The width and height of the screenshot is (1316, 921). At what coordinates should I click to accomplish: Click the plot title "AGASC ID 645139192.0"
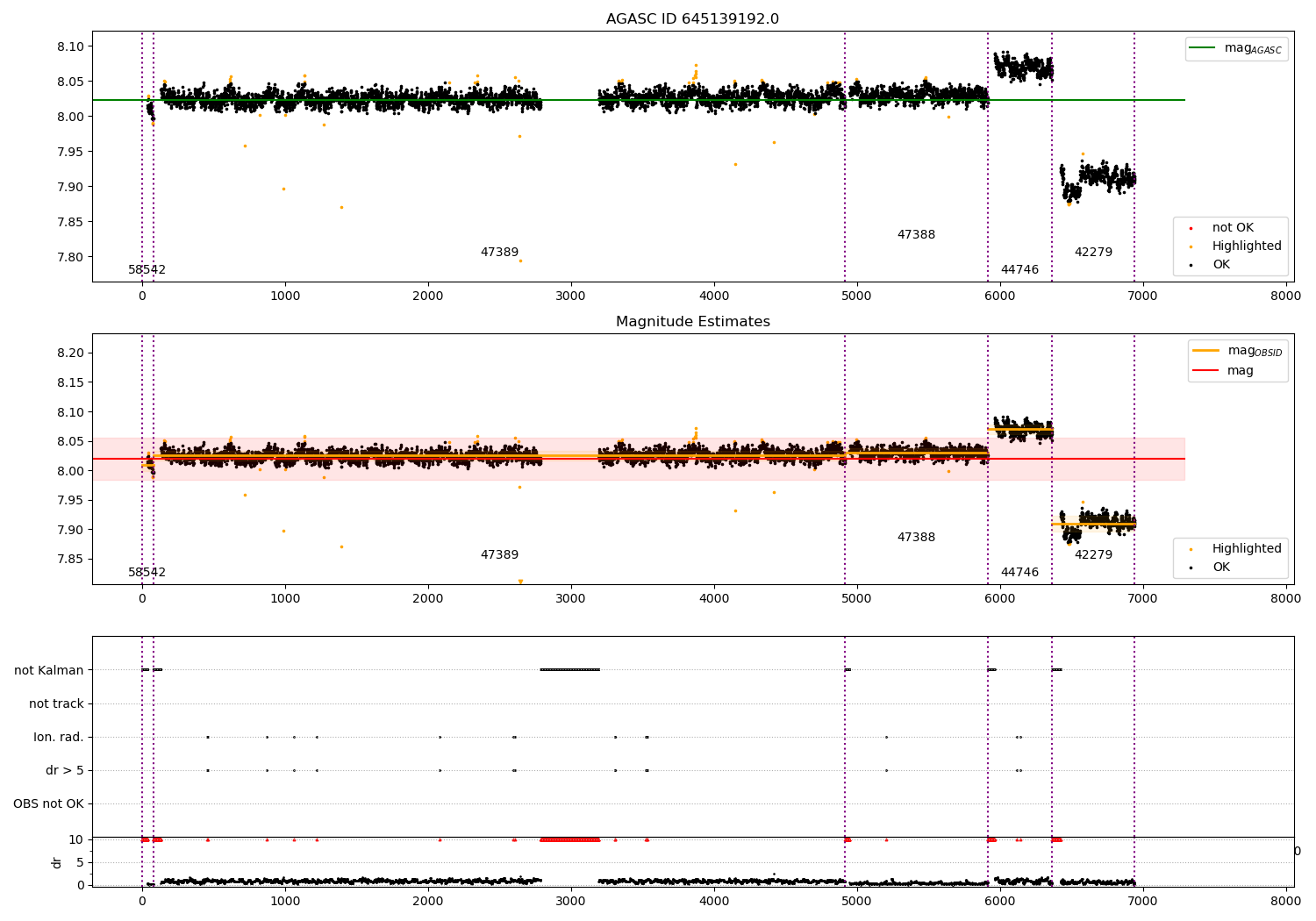coord(692,19)
